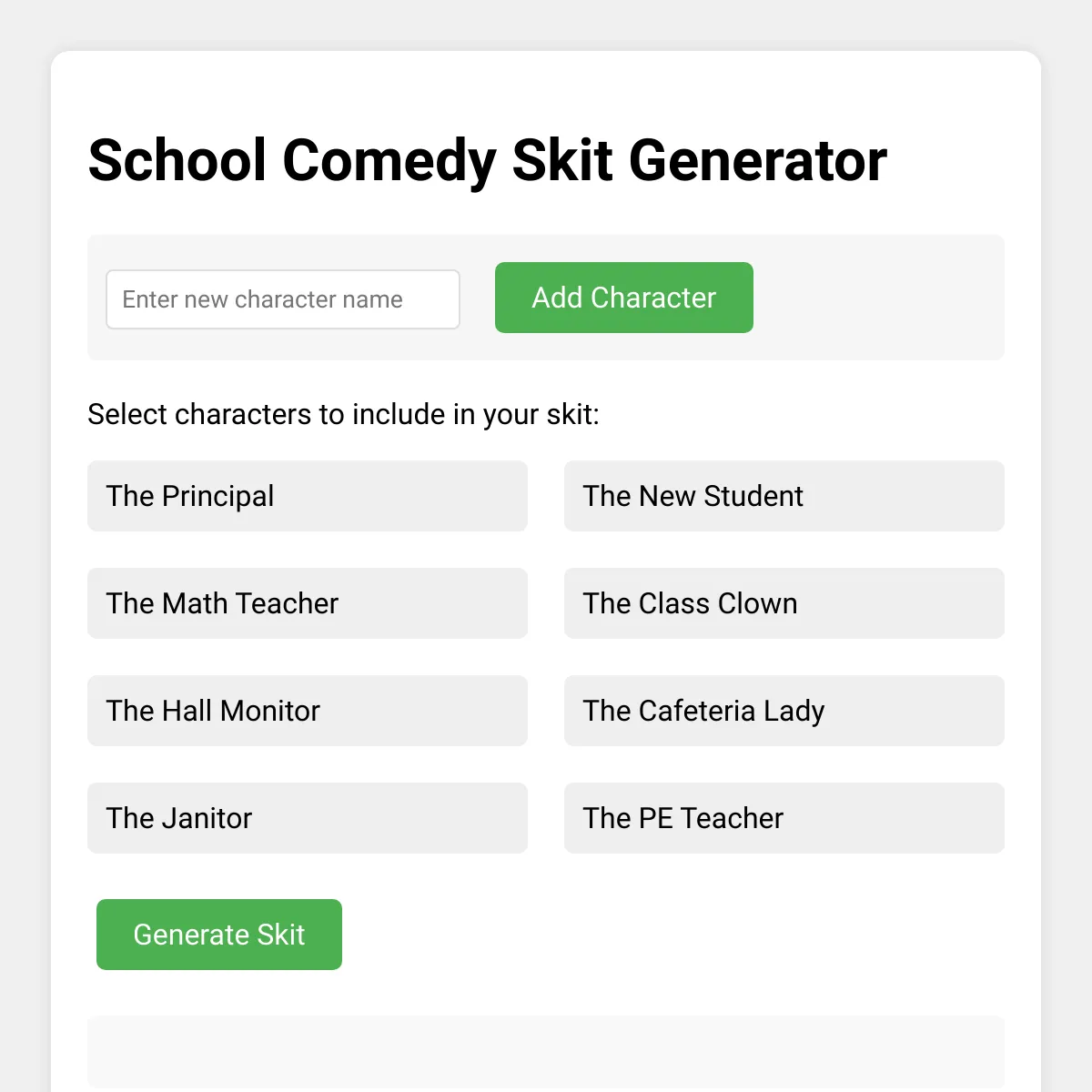Toggle The Math Teacher selection off
1092x1092 pixels.
[307, 603]
